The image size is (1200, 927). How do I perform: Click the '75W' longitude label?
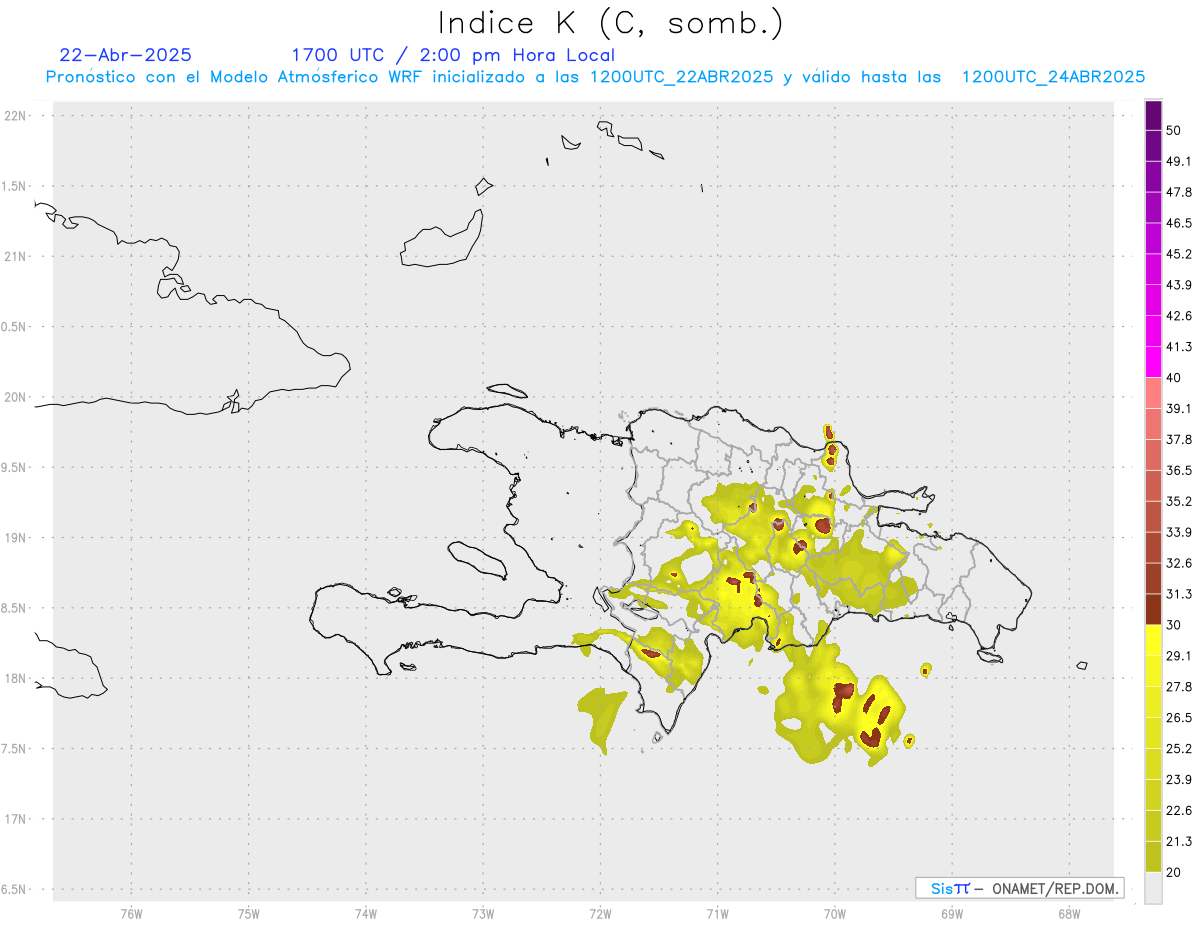click(x=248, y=913)
